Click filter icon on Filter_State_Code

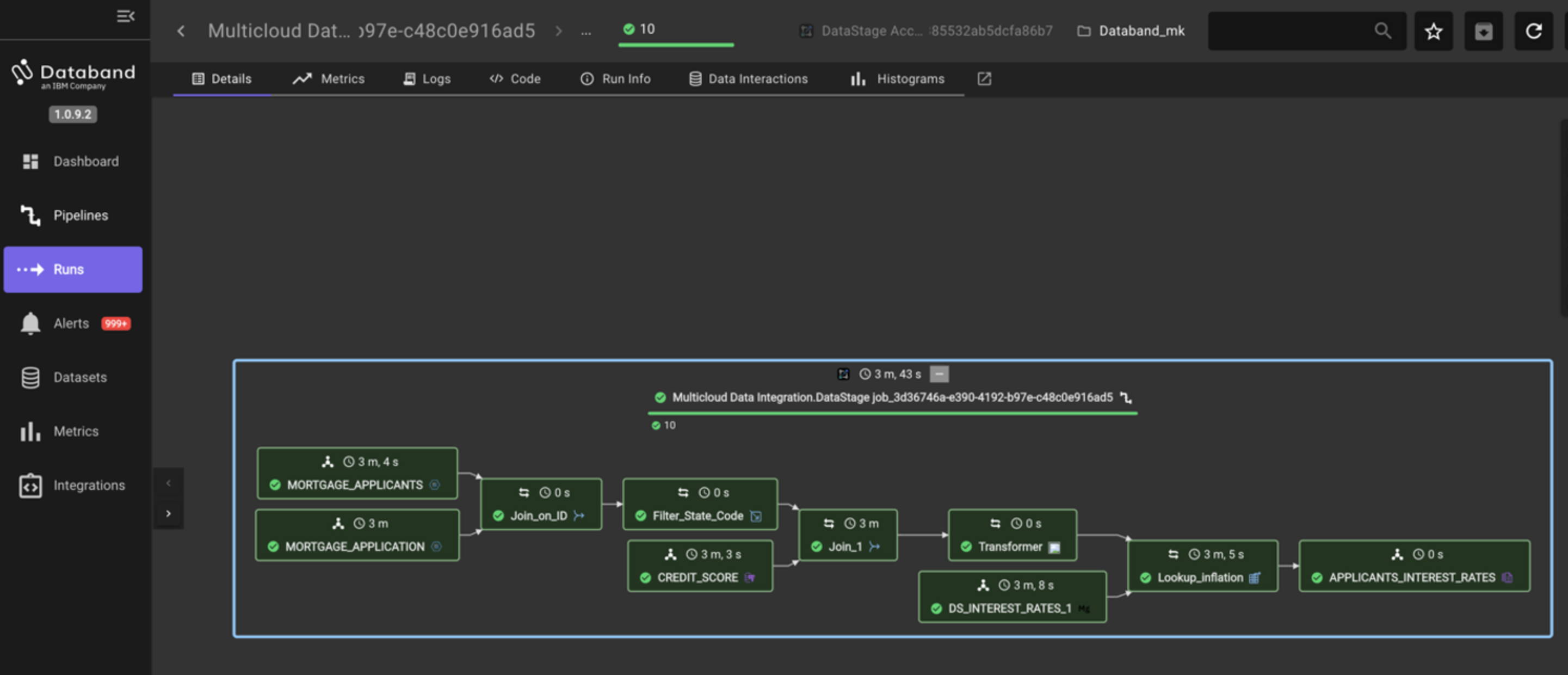pos(755,516)
